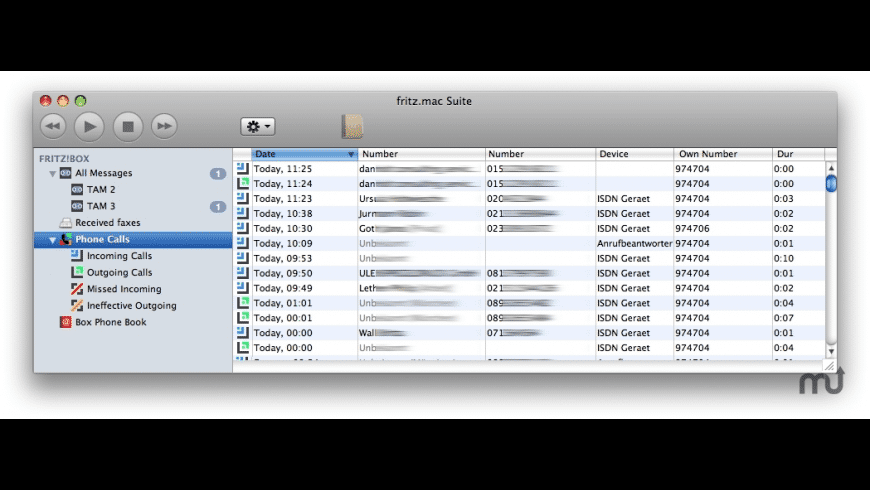Image resolution: width=870 pixels, height=490 pixels.
Task: Click the Phone Calls handset icon
Action: click(x=65, y=239)
